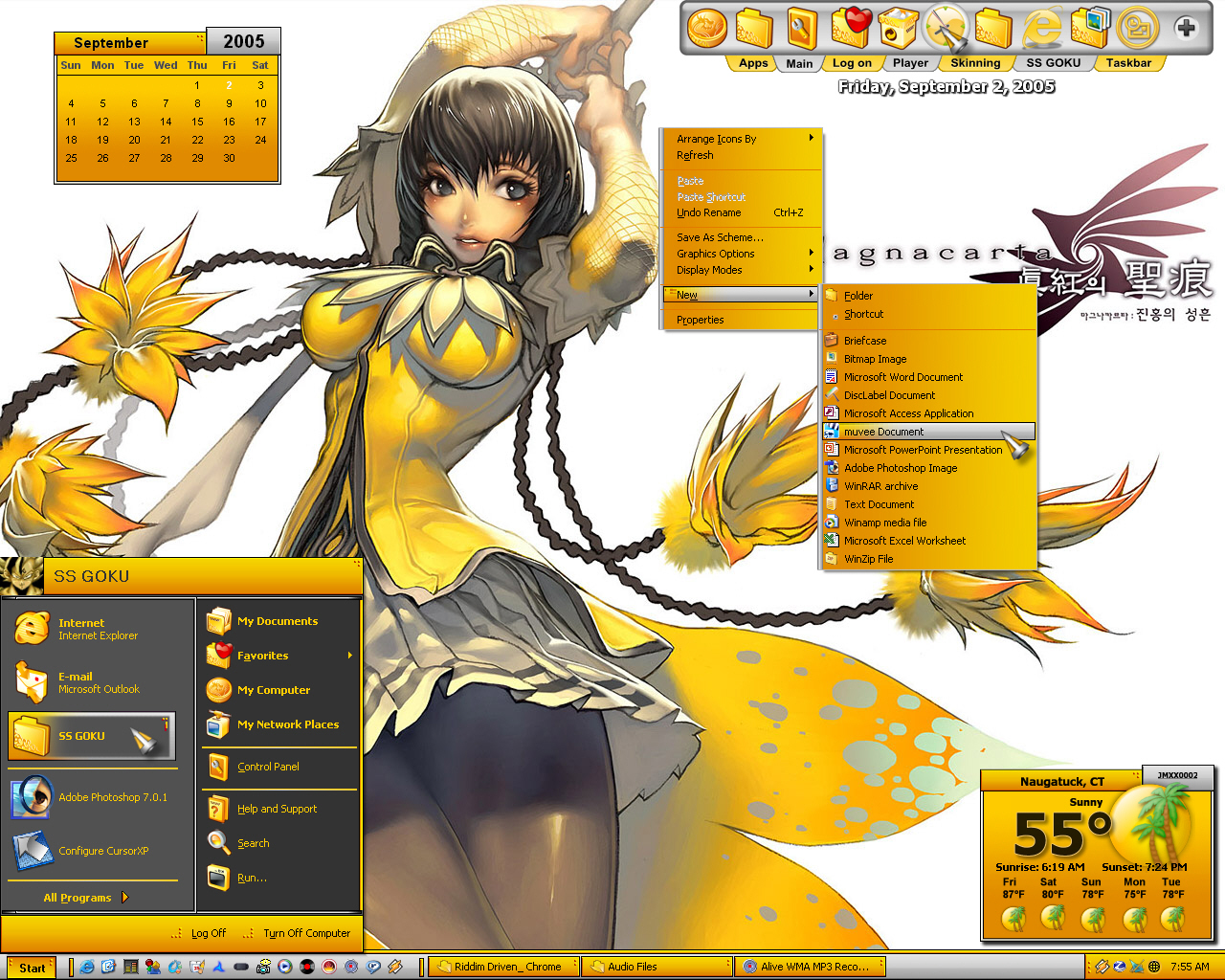The width and height of the screenshot is (1225, 980).
Task: Launch Internet Explorer from the Quick Launch bar
Action: pyautogui.click(x=87, y=968)
